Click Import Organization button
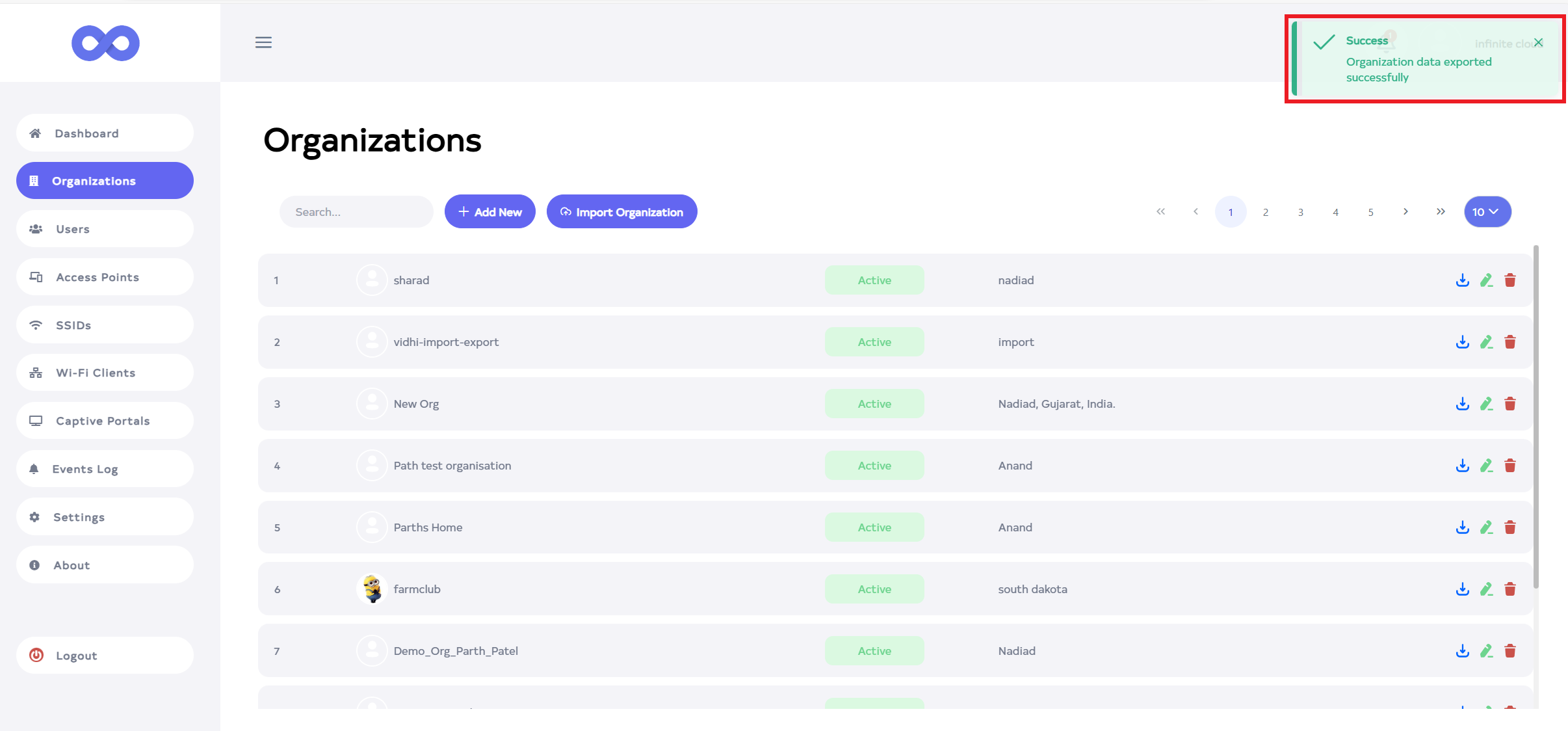Screen dimensions: 1568x731 click(621, 212)
